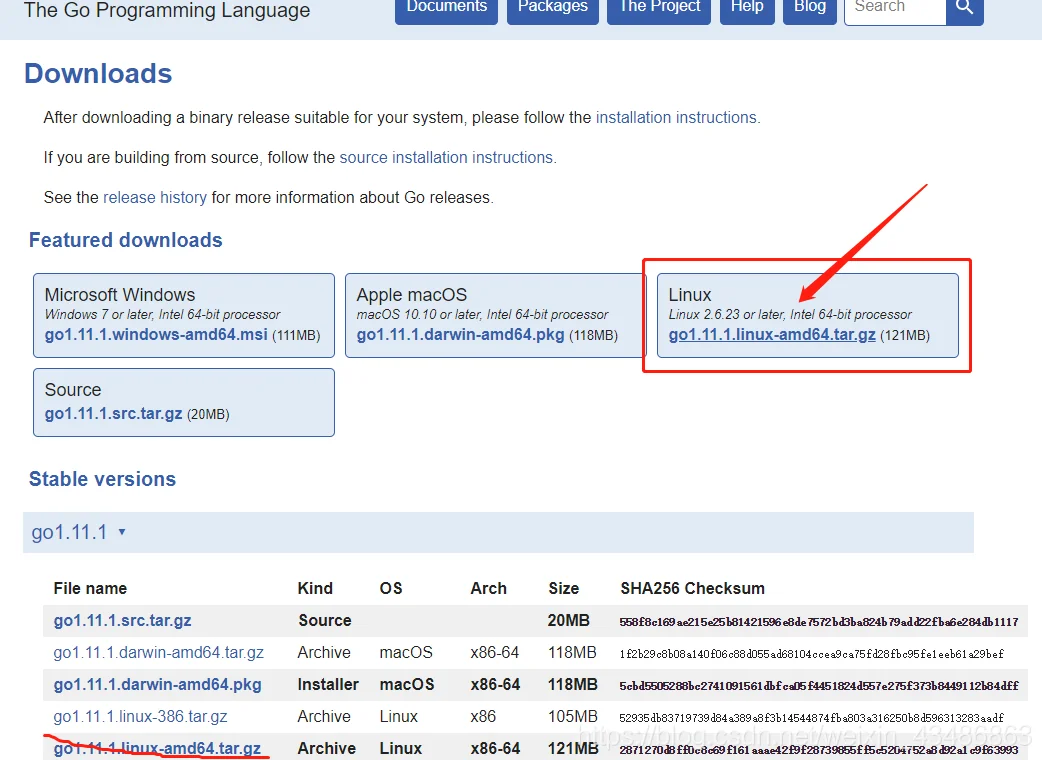
Task: Click the 105MB size cell
Action: [573, 716]
